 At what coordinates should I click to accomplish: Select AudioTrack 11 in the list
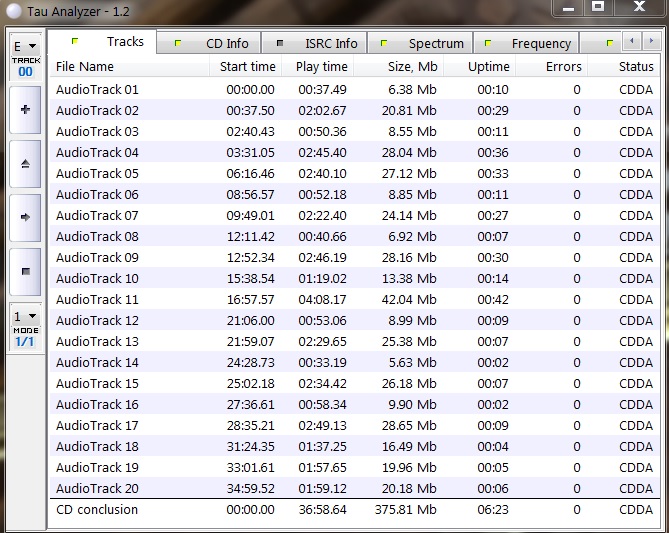(x=97, y=300)
